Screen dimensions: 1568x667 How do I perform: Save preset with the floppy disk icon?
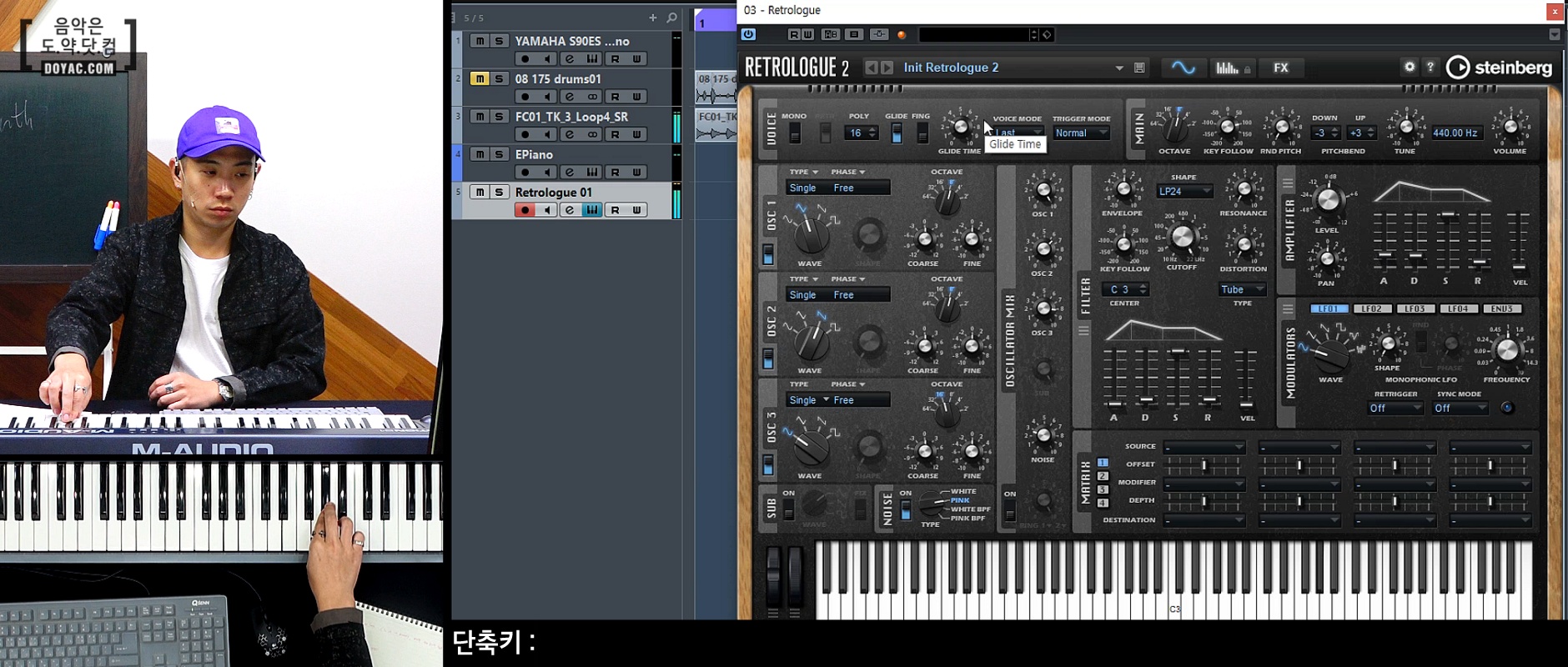click(x=1139, y=68)
